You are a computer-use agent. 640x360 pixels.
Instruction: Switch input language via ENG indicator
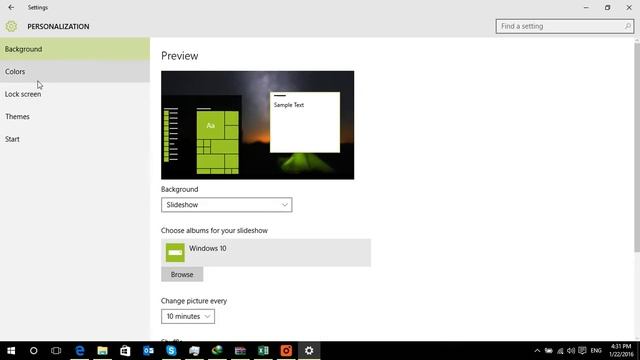tap(596, 351)
